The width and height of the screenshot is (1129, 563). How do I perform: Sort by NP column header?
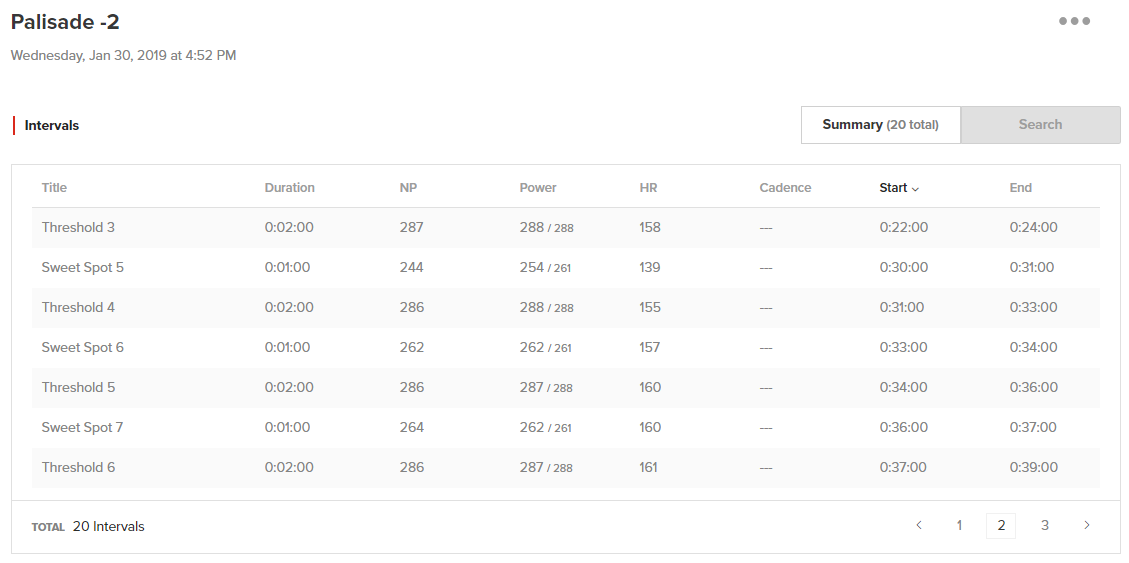click(x=408, y=188)
